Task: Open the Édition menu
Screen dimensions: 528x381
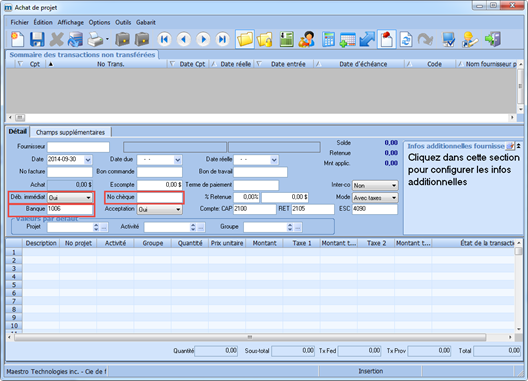Action: click(43, 22)
